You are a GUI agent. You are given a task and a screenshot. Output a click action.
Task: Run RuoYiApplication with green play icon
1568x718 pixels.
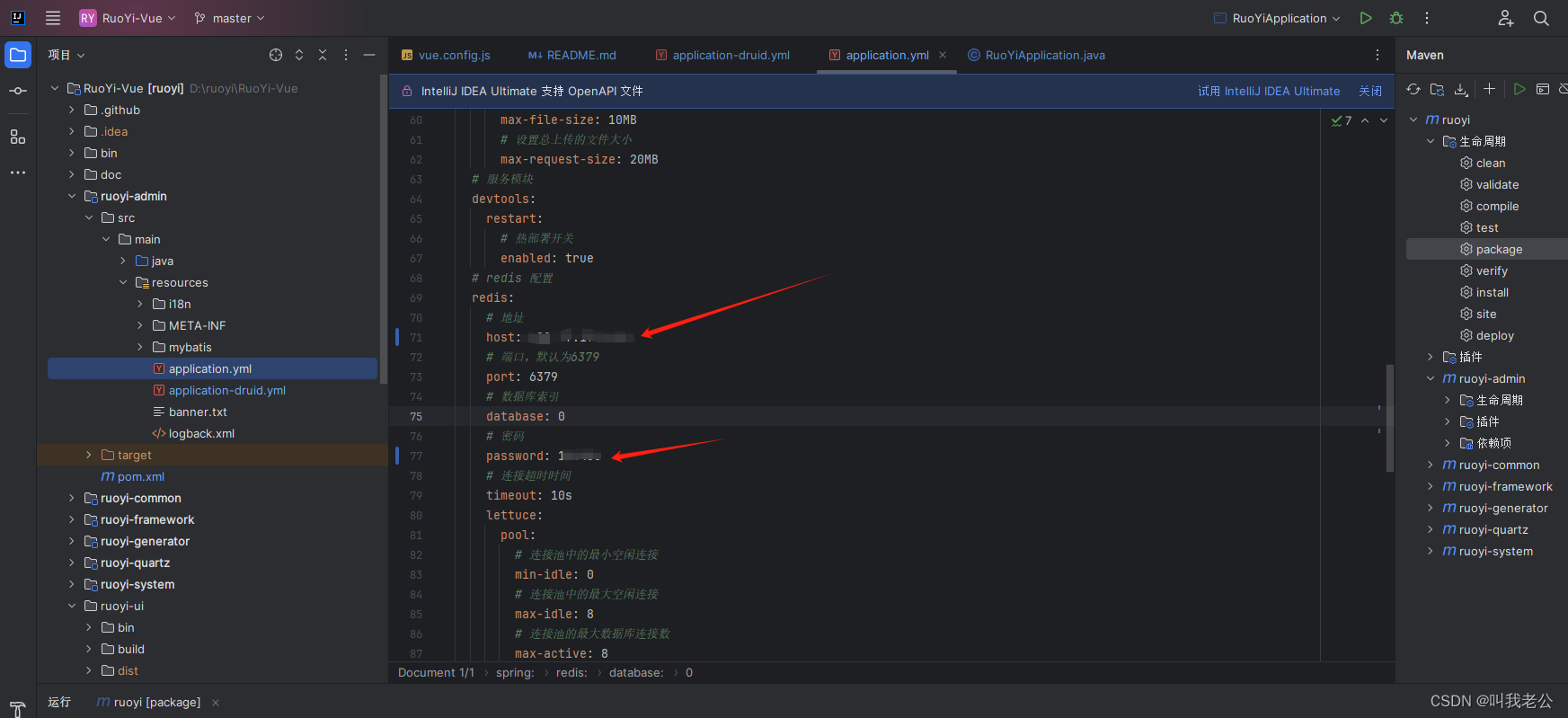(1366, 18)
